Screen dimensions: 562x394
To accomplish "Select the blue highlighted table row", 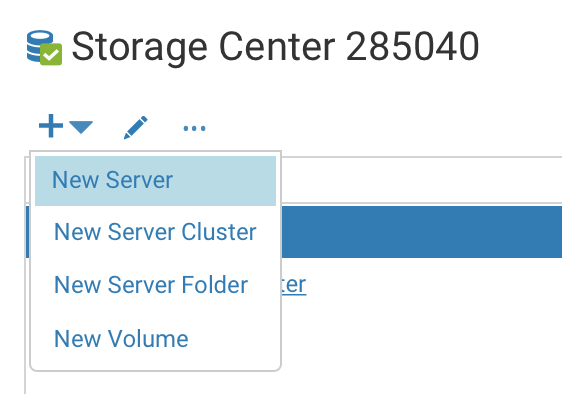I will click(422, 232).
